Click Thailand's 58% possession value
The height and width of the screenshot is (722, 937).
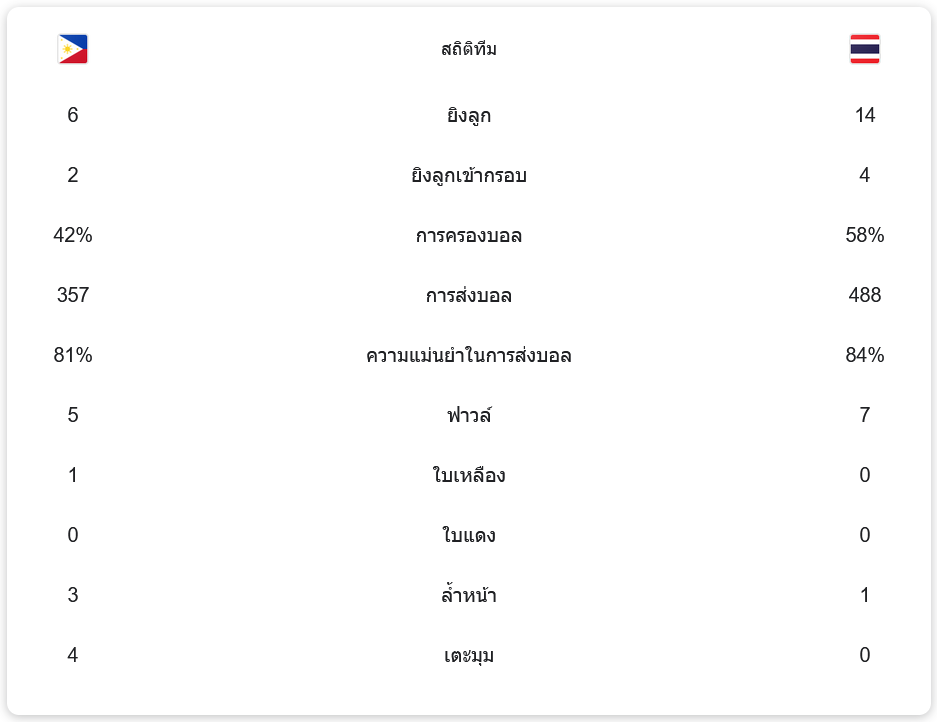[864, 236]
